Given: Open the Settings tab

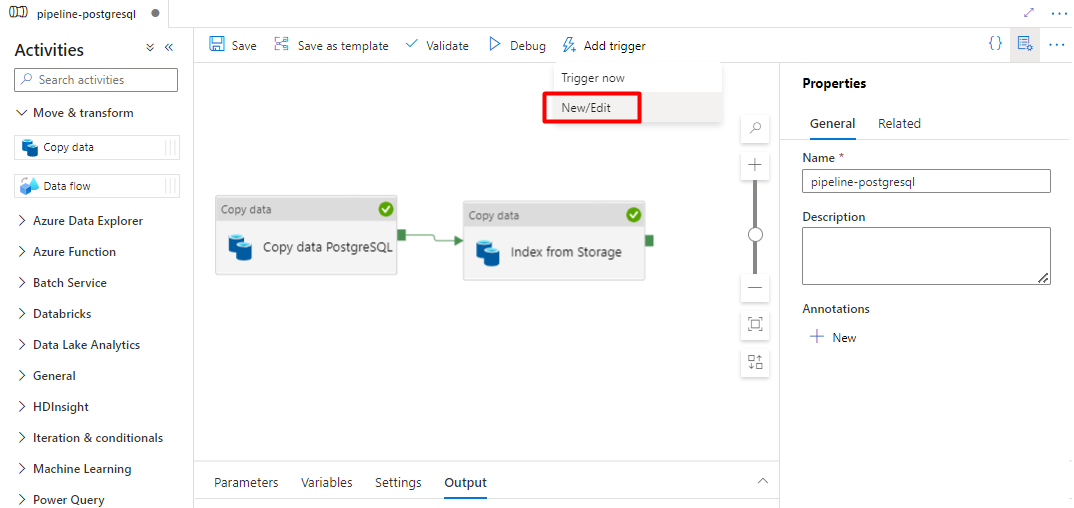Looking at the screenshot, I should coord(398,483).
